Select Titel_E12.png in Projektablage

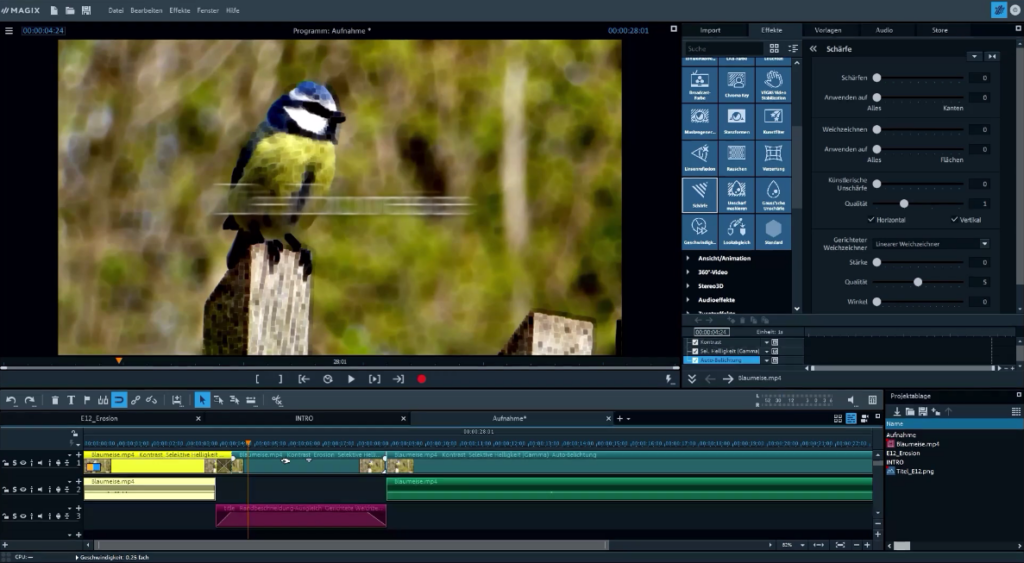coord(914,471)
